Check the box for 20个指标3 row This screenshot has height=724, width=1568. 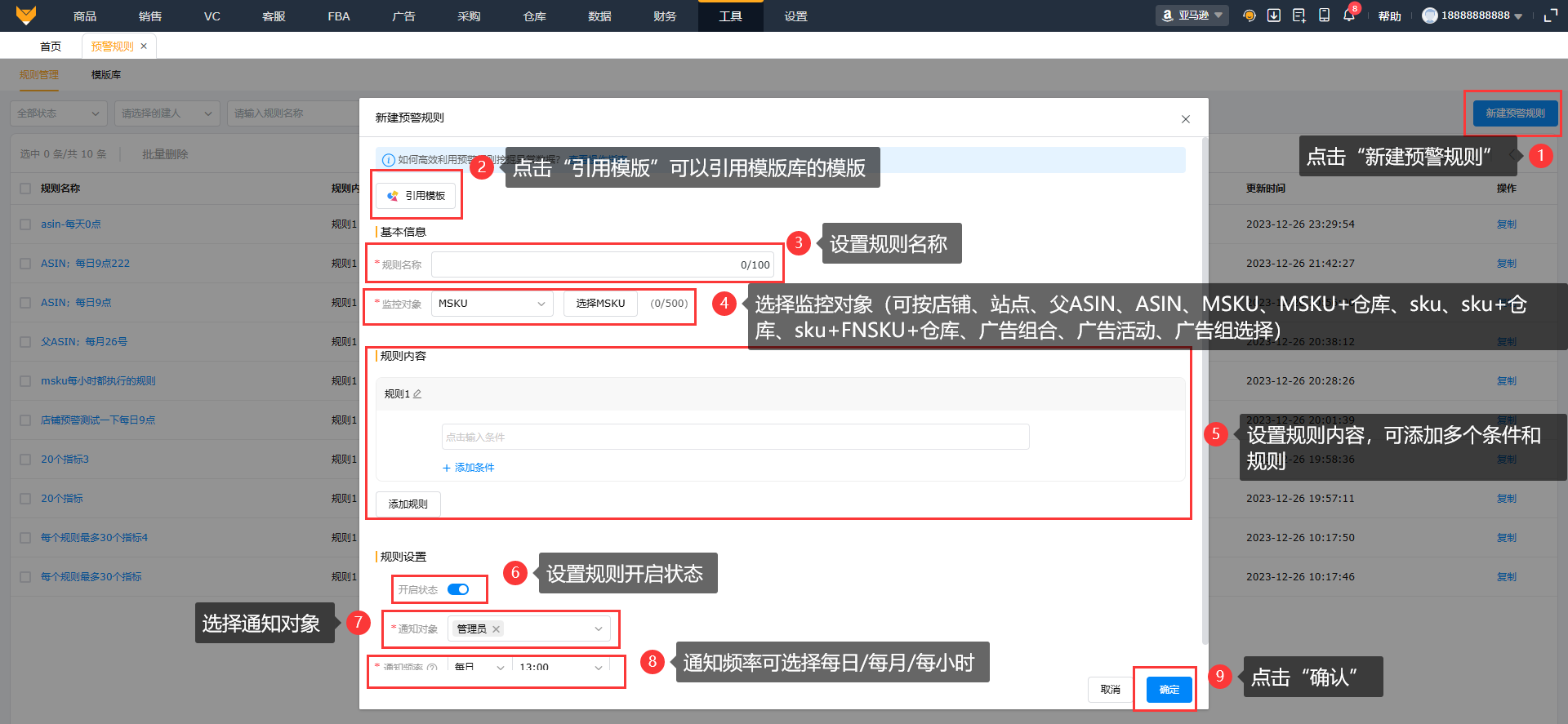[25, 460]
